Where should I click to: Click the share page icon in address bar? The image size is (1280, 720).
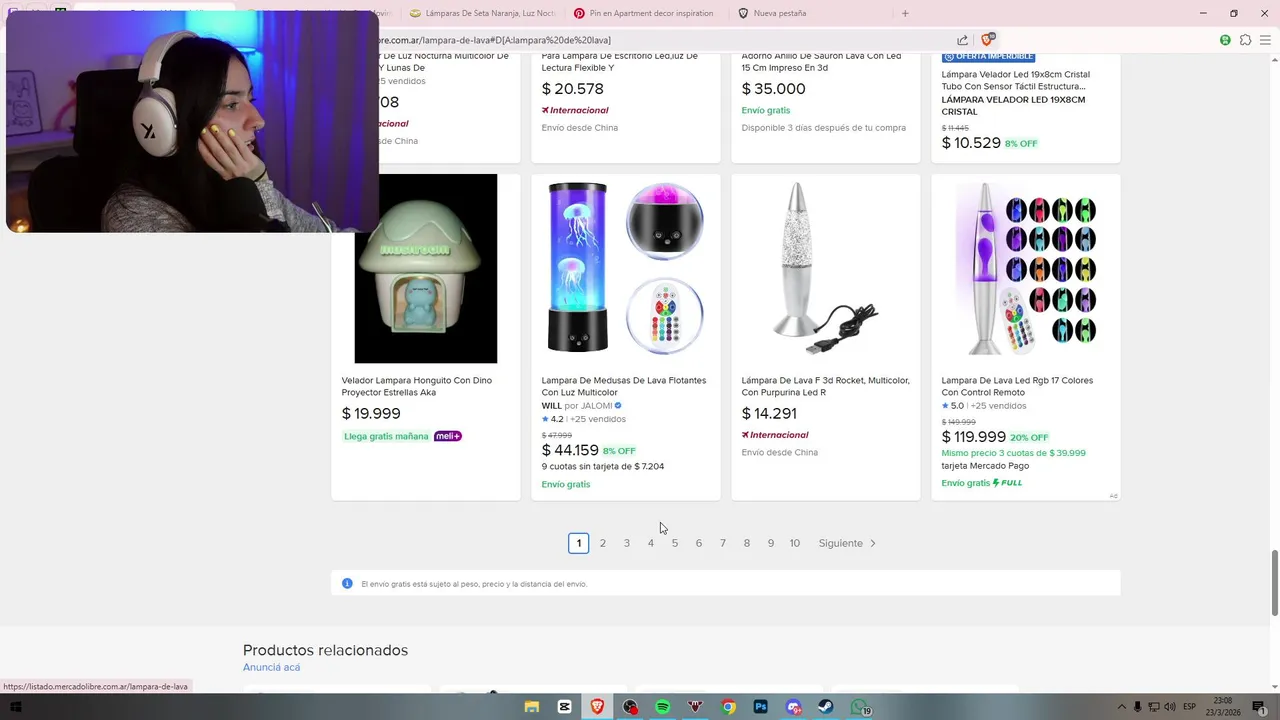962,40
